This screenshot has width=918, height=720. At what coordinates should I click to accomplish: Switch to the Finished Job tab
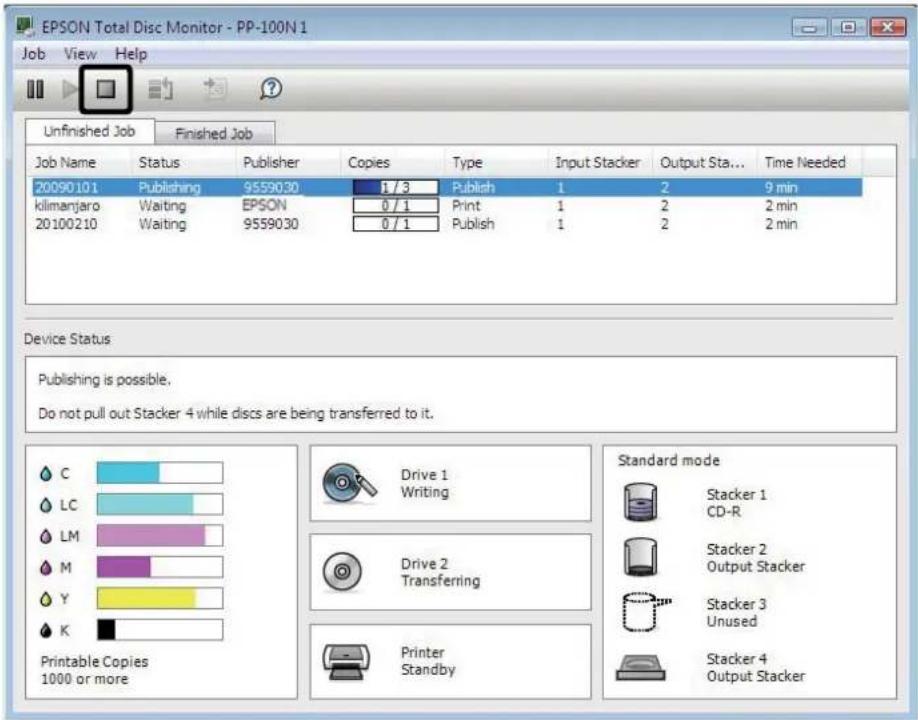click(x=214, y=133)
